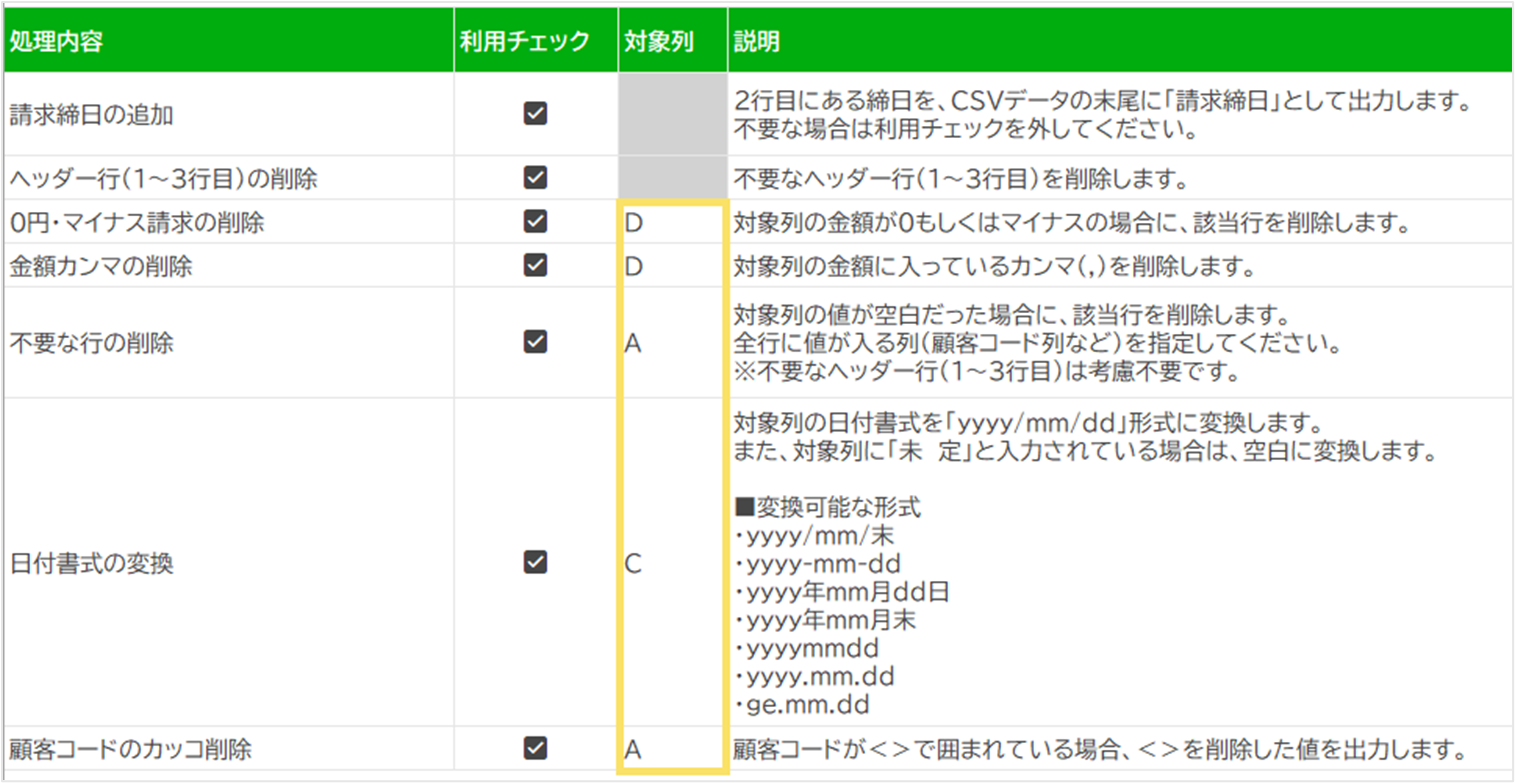Click 対象列 cell D in 金額カンマの削除 row
Image resolution: width=1515 pixels, height=783 pixels.
(671, 266)
